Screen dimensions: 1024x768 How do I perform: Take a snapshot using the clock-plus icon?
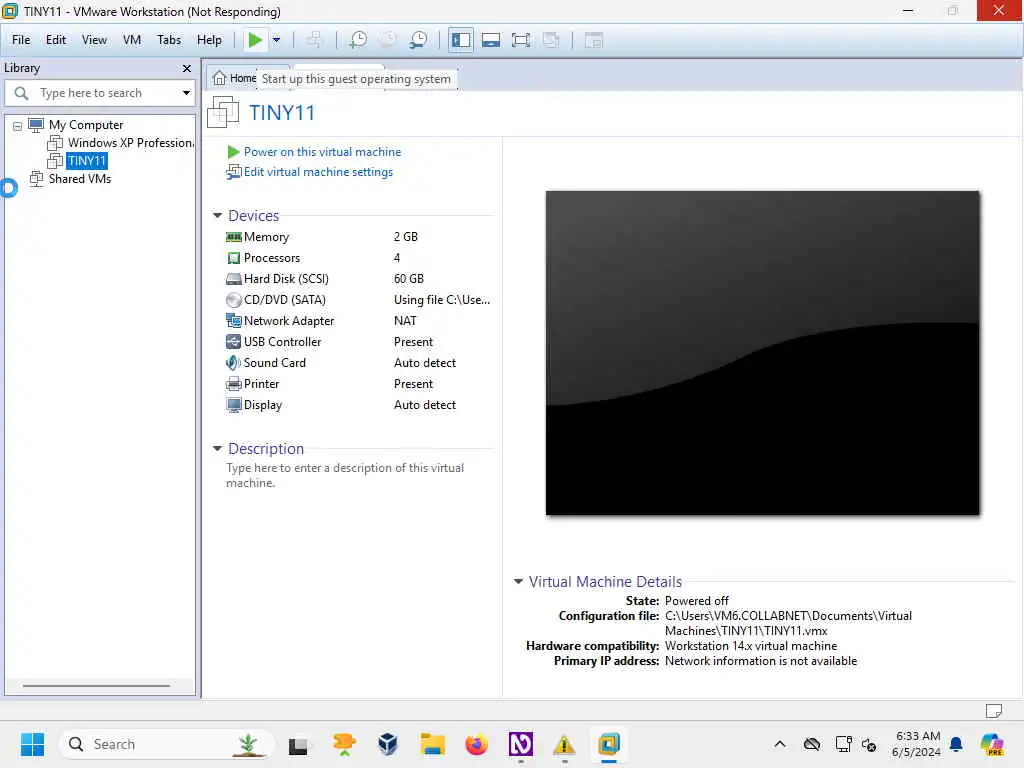coord(358,40)
